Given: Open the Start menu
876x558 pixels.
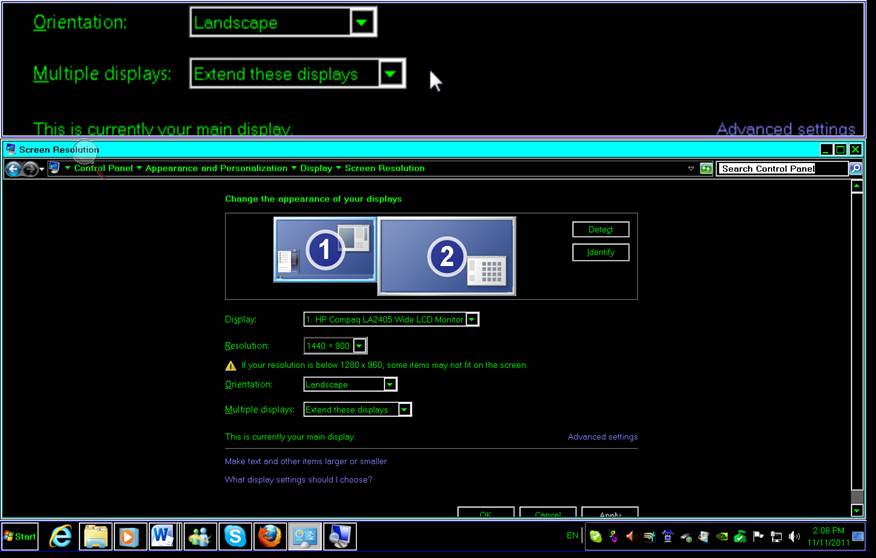Looking at the screenshot, I should pyautogui.click(x=20, y=537).
